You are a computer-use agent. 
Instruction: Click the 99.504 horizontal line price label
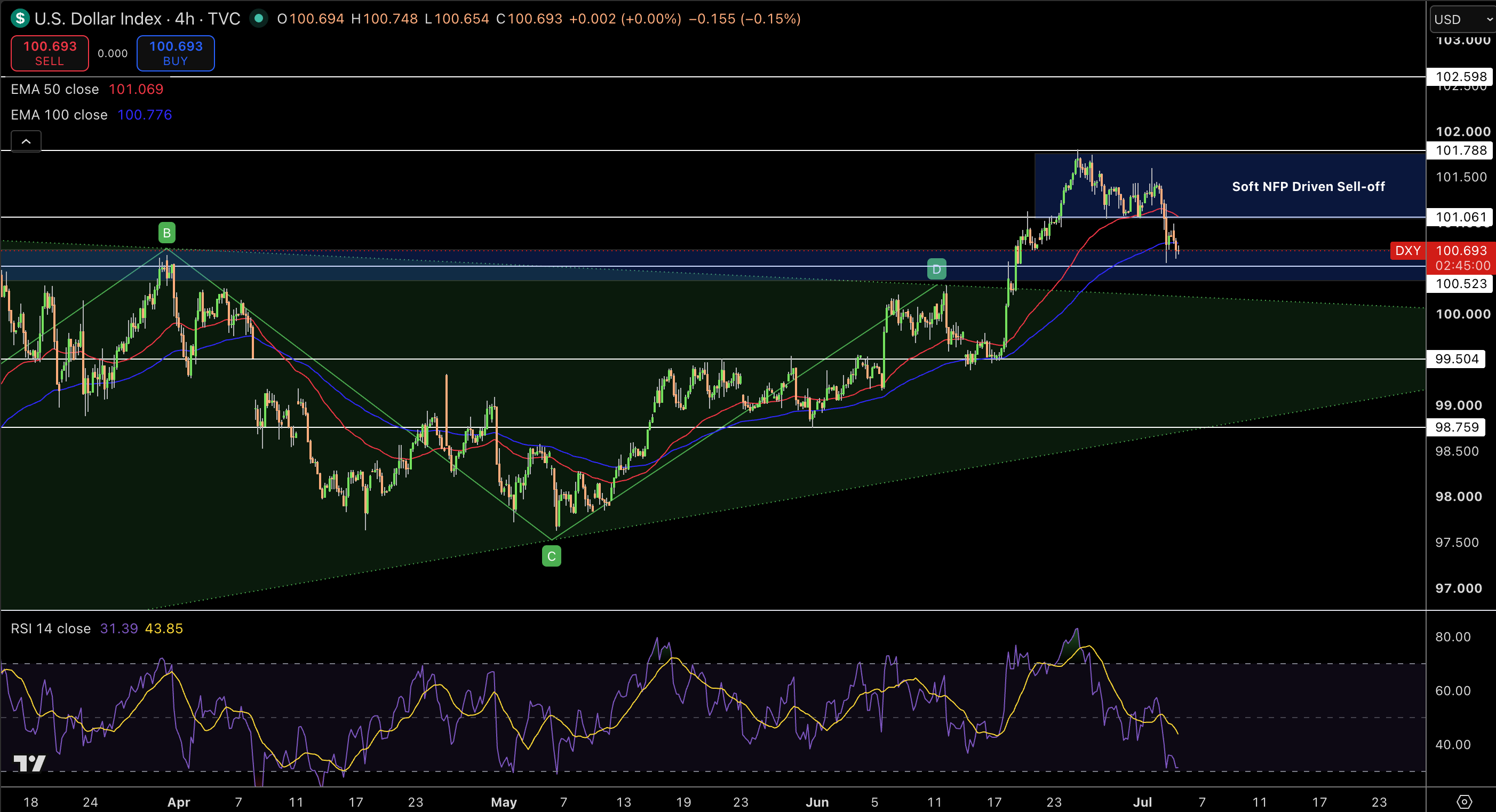(x=1457, y=359)
